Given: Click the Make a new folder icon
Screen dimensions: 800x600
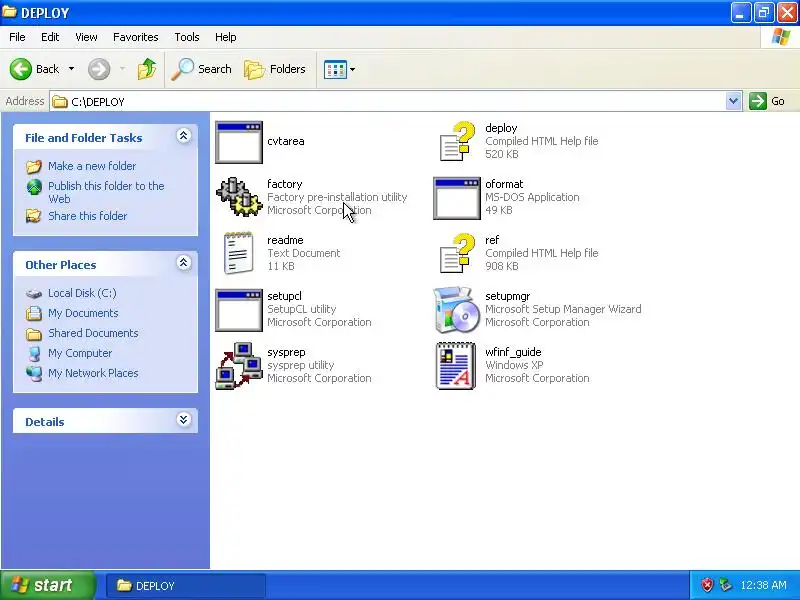Looking at the screenshot, I should click(x=34, y=166).
